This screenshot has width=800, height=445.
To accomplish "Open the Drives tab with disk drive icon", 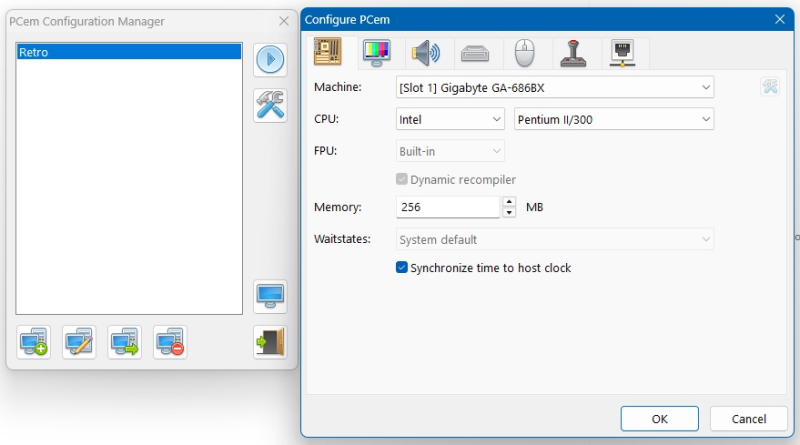I will click(x=475, y=53).
